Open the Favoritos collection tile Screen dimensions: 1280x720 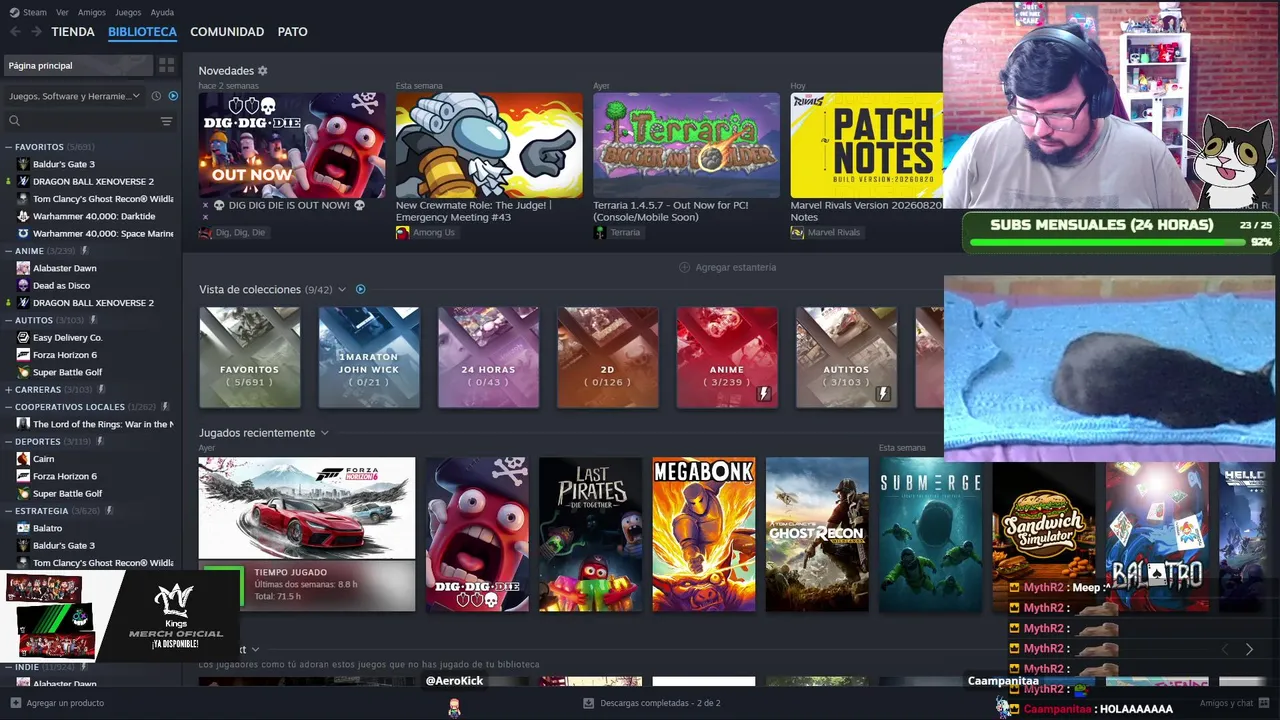click(x=250, y=357)
